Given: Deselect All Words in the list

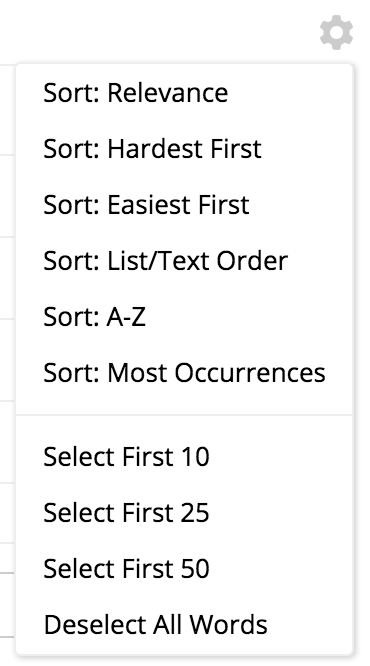Looking at the screenshot, I should click(184, 625).
